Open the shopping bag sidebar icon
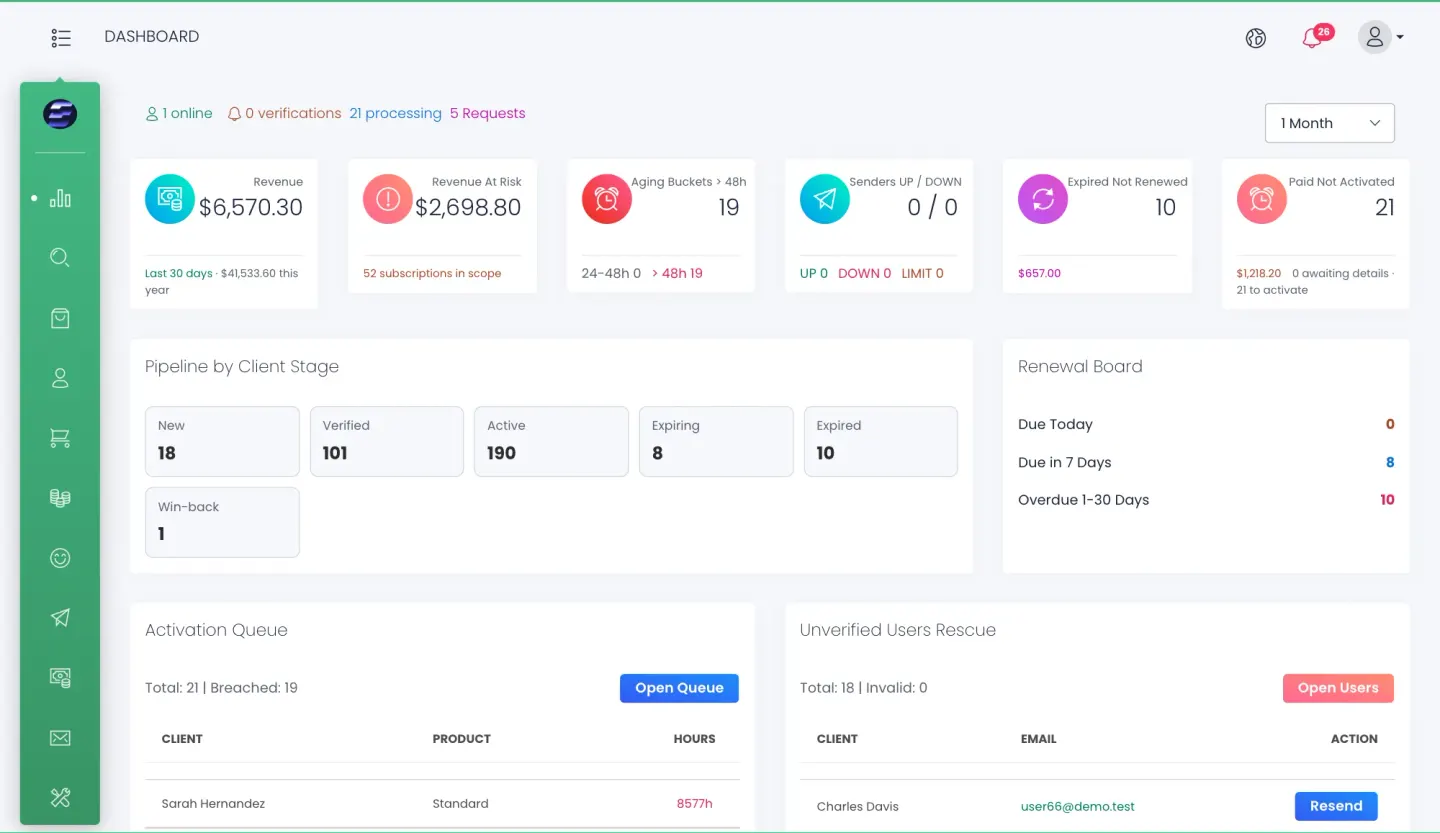Screen dimensions: 1440x833 (60, 318)
